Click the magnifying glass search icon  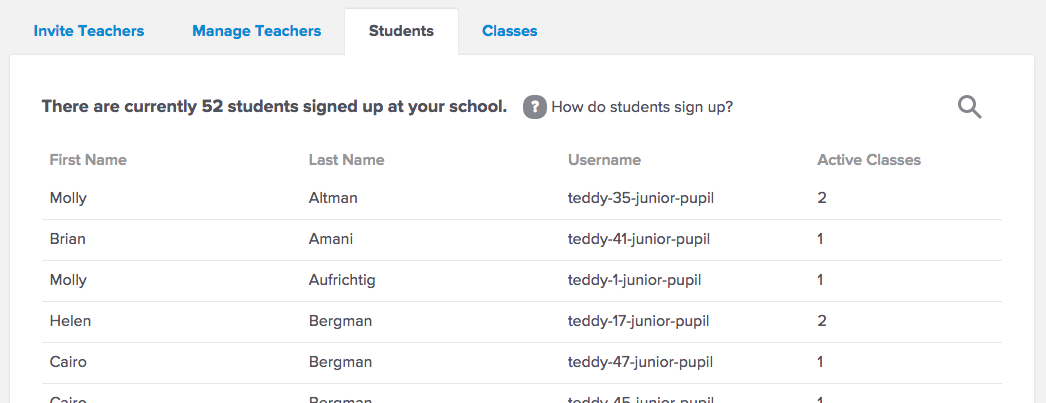click(969, 107)
